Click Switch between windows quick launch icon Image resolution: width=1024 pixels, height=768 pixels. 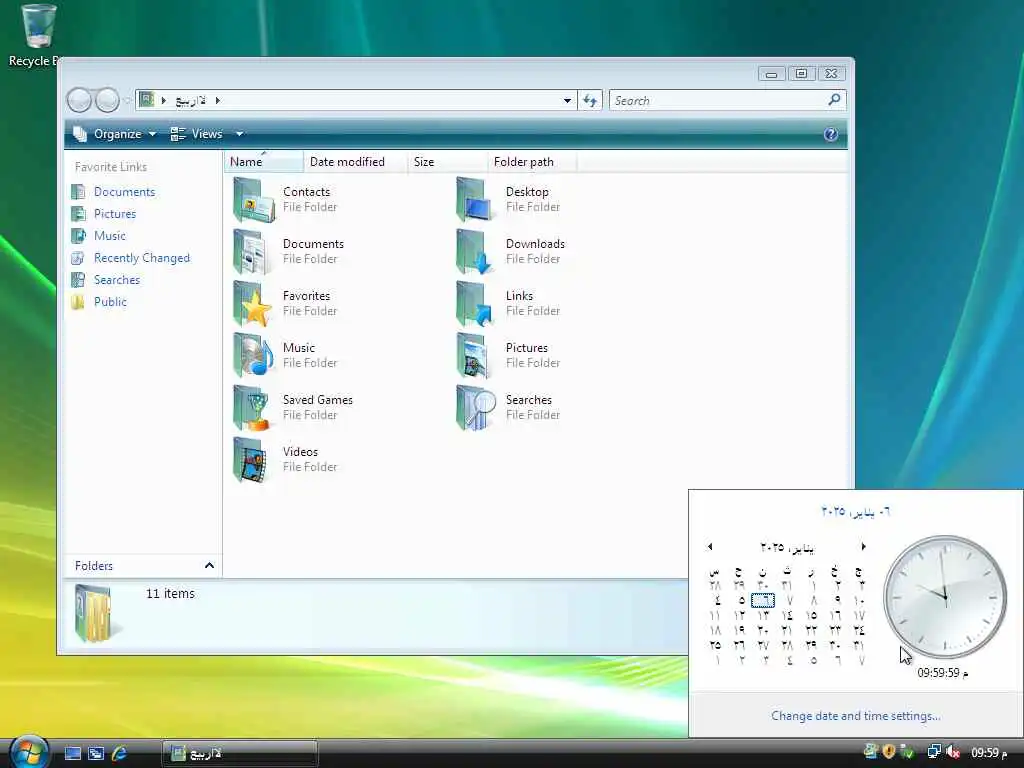(x=96, y=754)
